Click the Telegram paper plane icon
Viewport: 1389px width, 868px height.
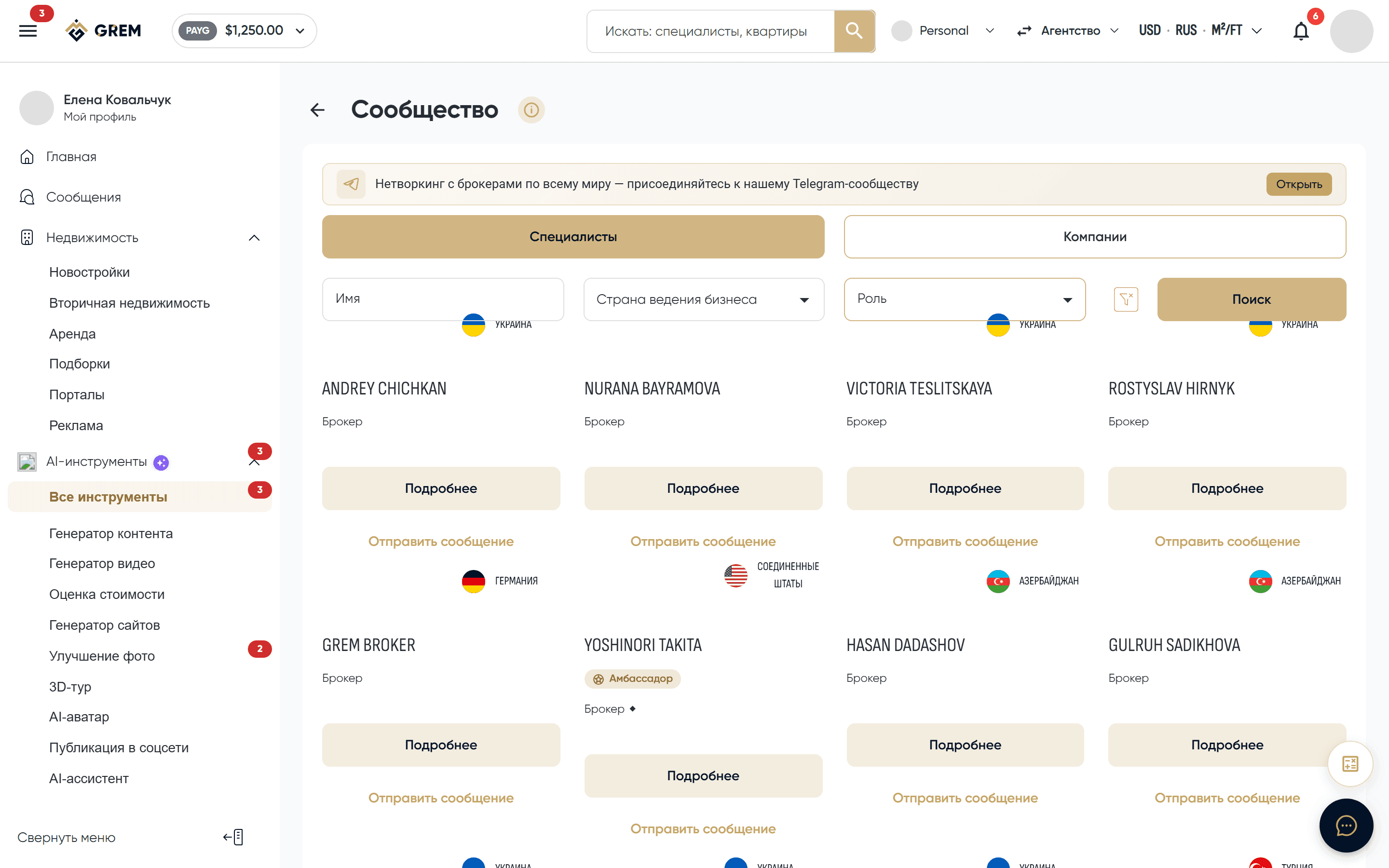tap(351, 184)
